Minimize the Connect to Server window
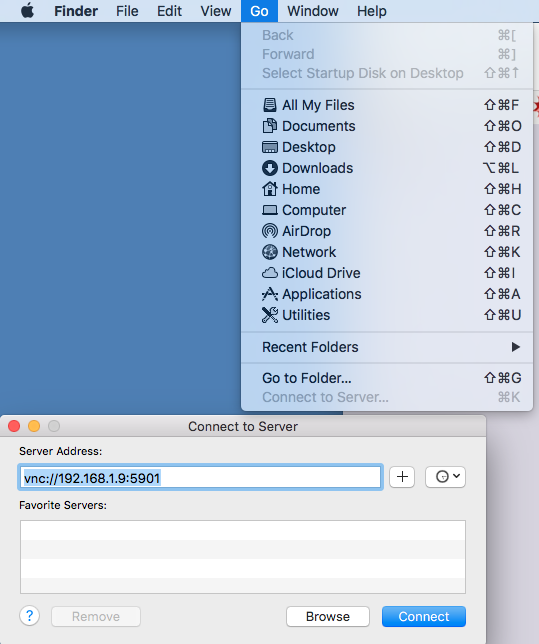Screen dimensions: 539x644 34,426
